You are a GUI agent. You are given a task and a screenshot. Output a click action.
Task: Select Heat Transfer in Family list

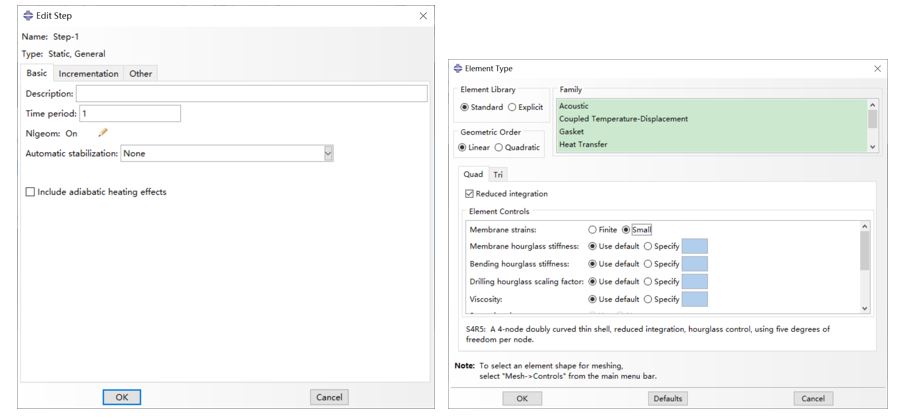(x=581, y=145)
